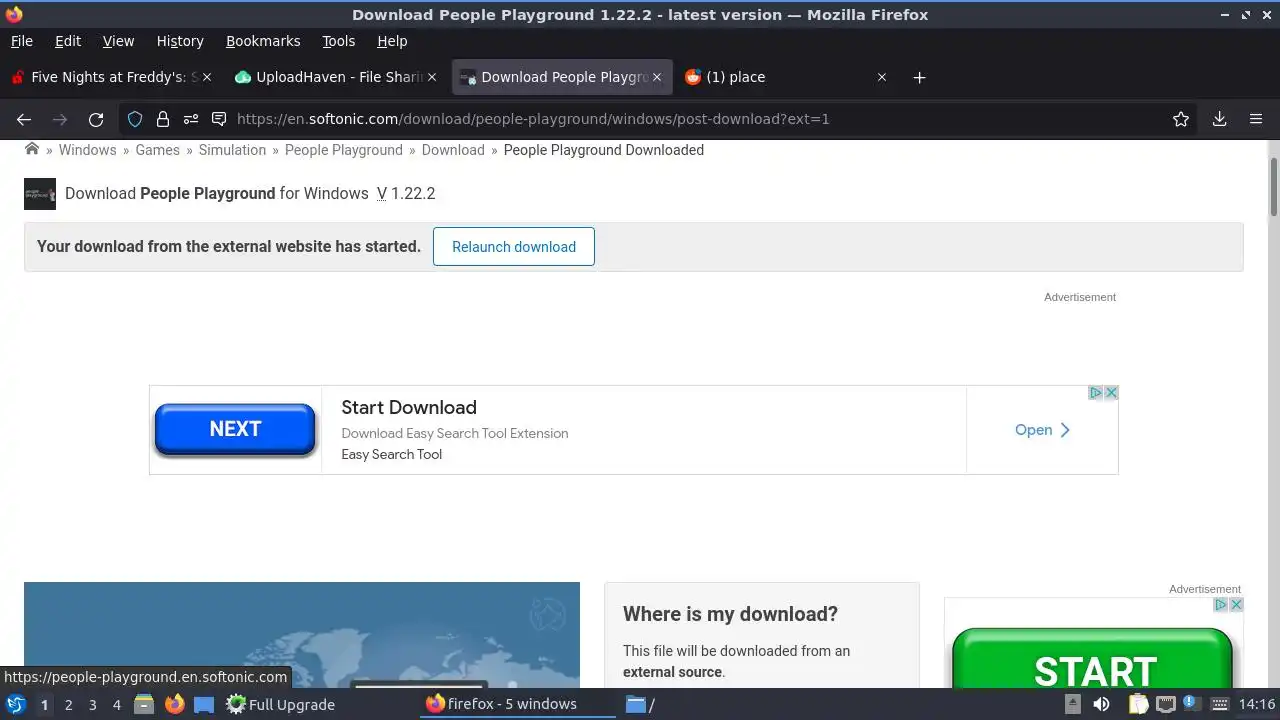Bookmark this page with the star icon

(x=1181, y=119)
